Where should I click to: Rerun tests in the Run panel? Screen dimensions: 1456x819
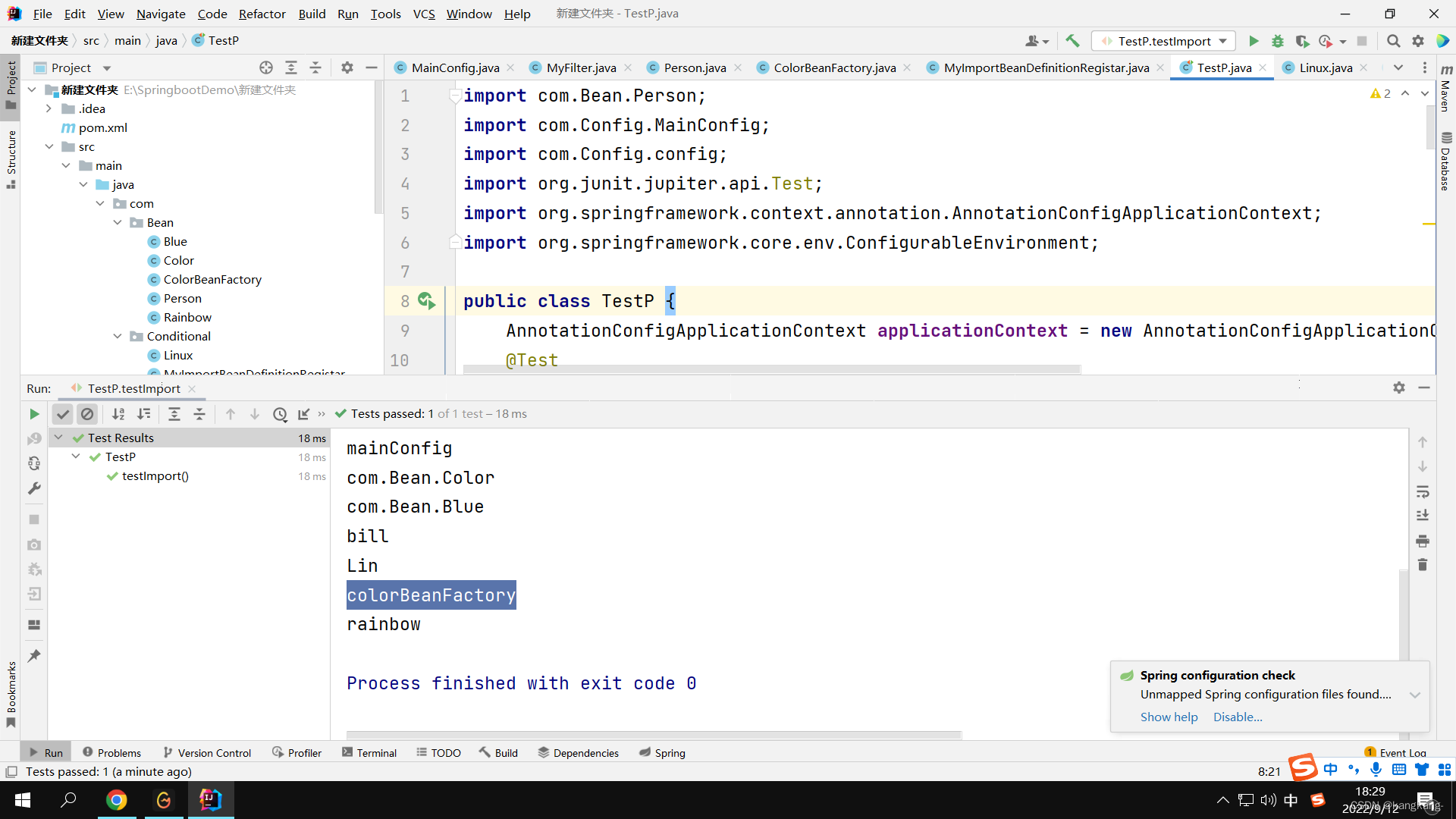[34, 414]
